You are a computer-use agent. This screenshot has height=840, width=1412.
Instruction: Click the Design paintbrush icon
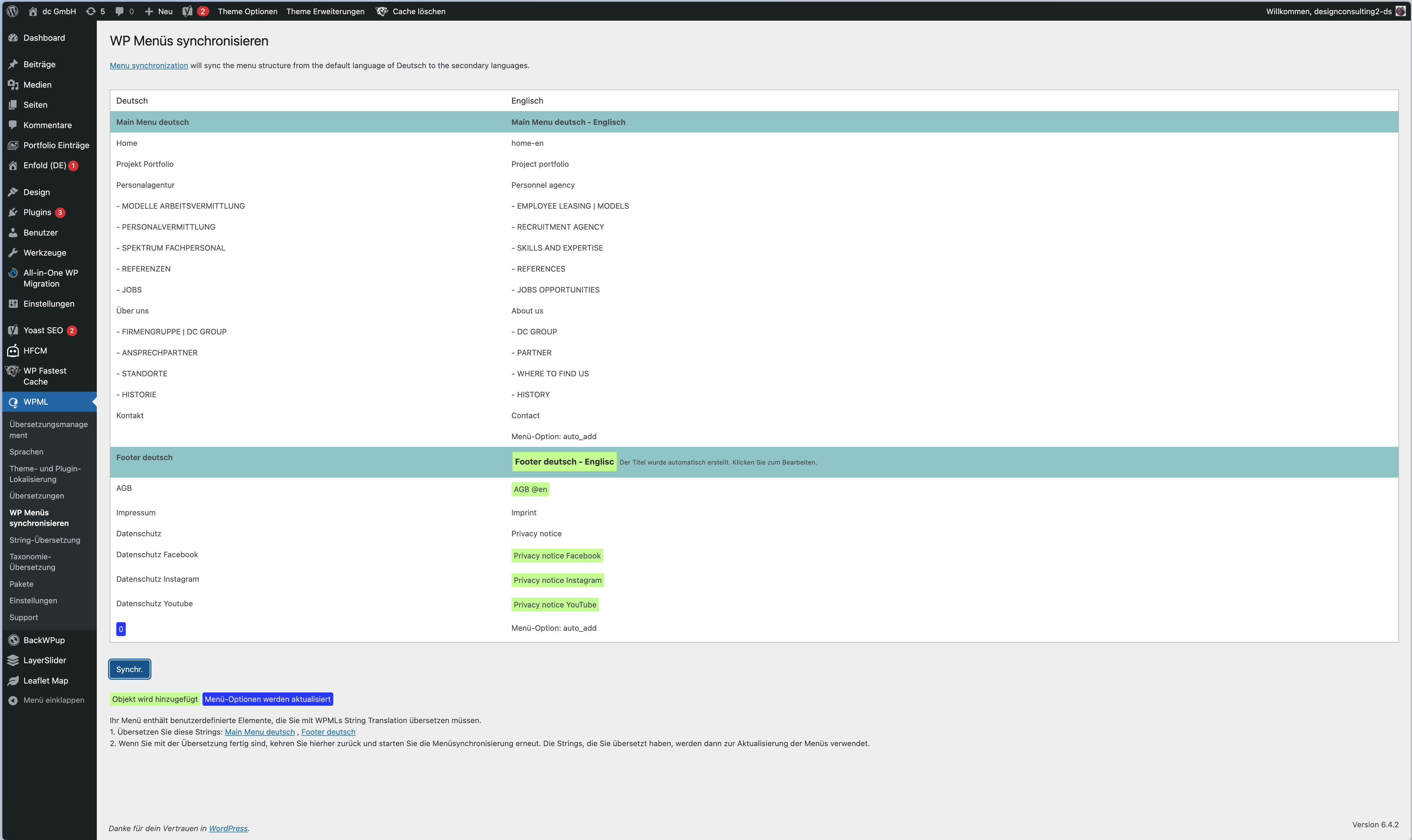tap(13, 192)
